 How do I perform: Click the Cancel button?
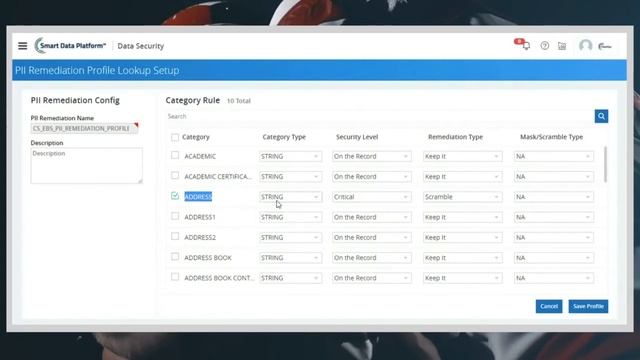pyautogui.click(x=549, y=306)
